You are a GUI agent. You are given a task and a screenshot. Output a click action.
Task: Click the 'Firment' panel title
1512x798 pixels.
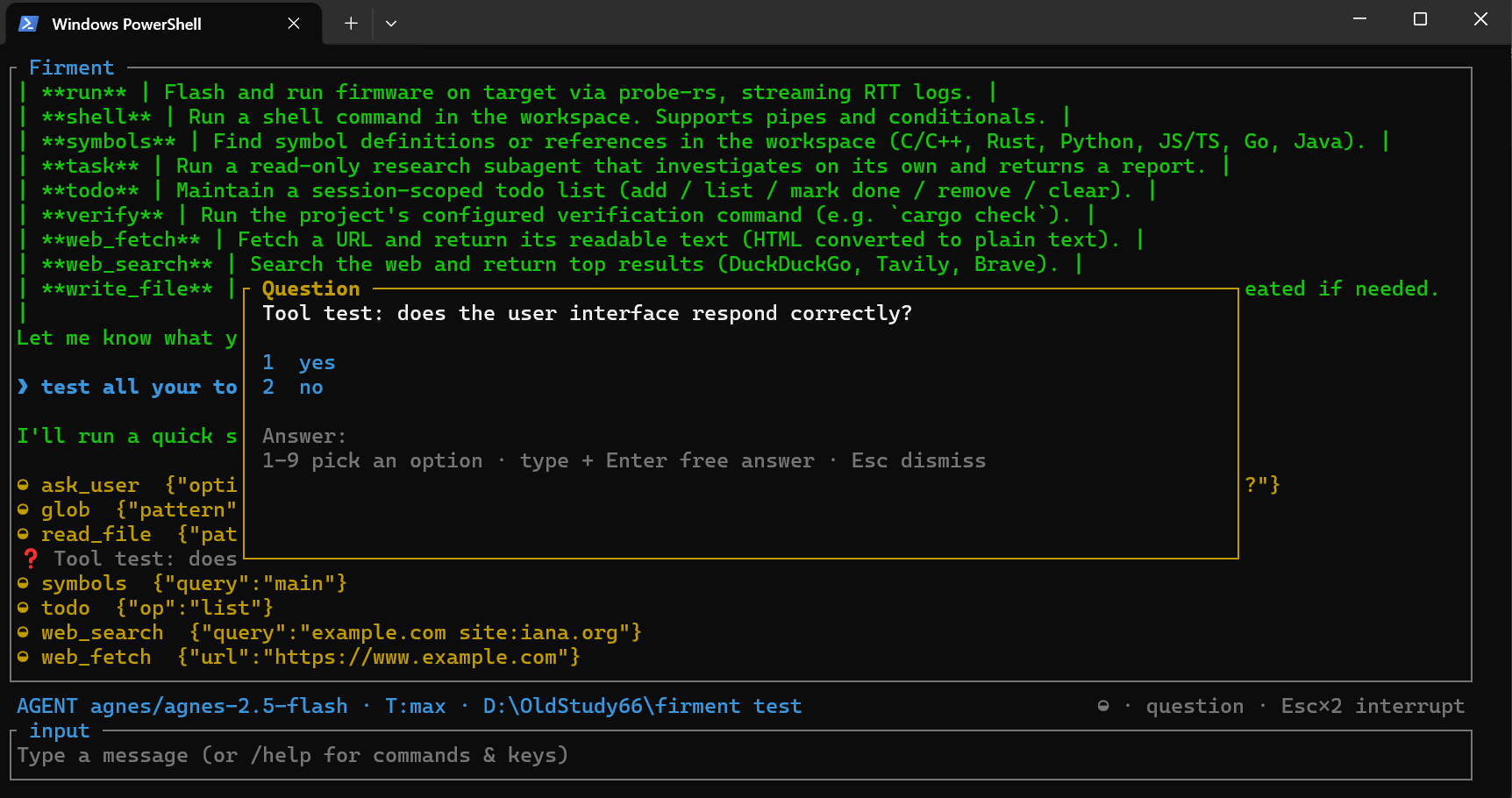tap(72, 68)
